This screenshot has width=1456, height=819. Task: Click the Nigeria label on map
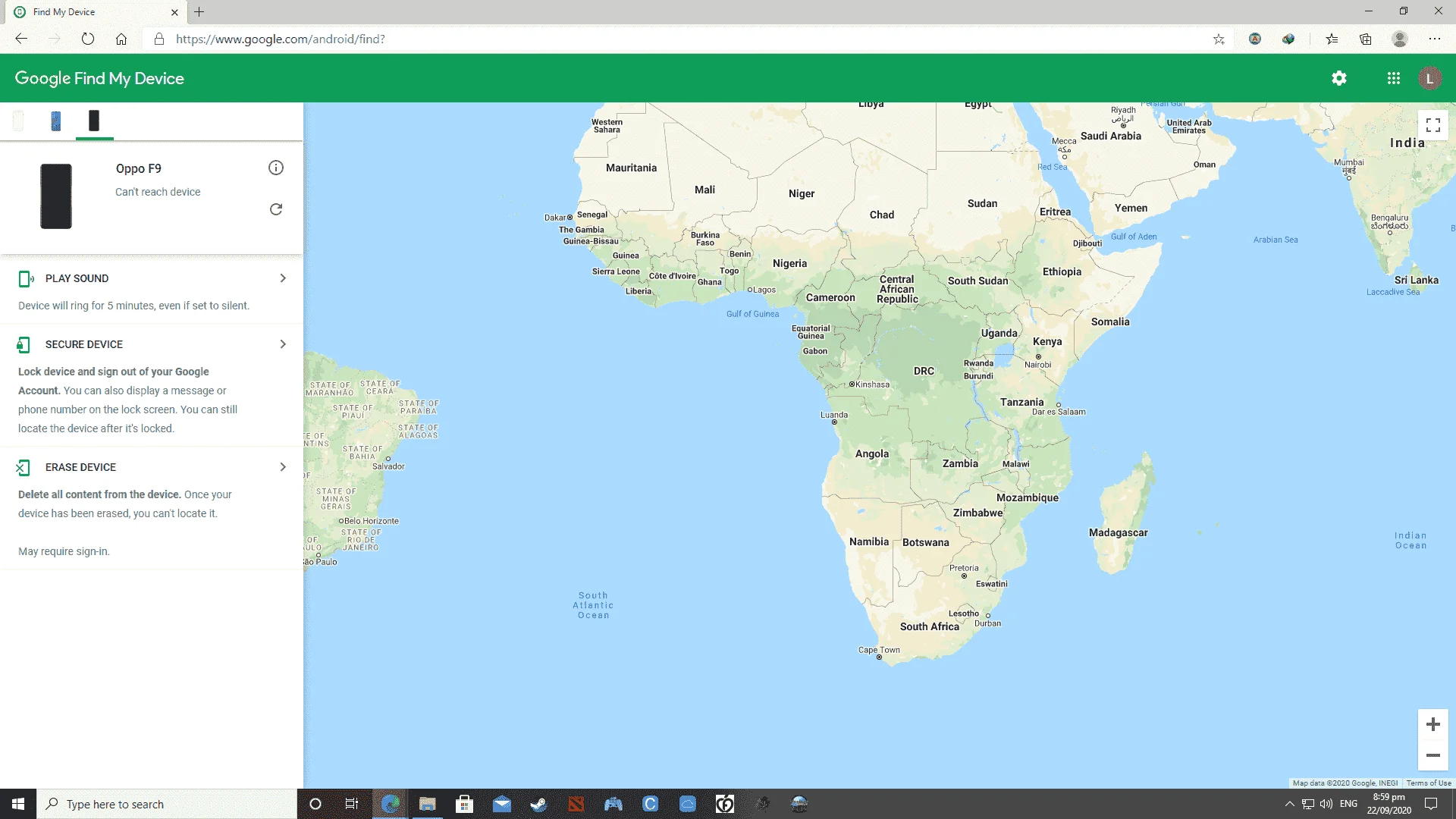coord(789,263)
